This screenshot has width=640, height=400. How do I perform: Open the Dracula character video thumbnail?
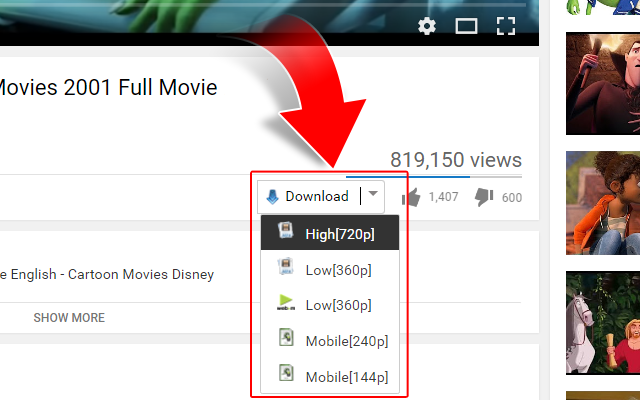point(603,84)
